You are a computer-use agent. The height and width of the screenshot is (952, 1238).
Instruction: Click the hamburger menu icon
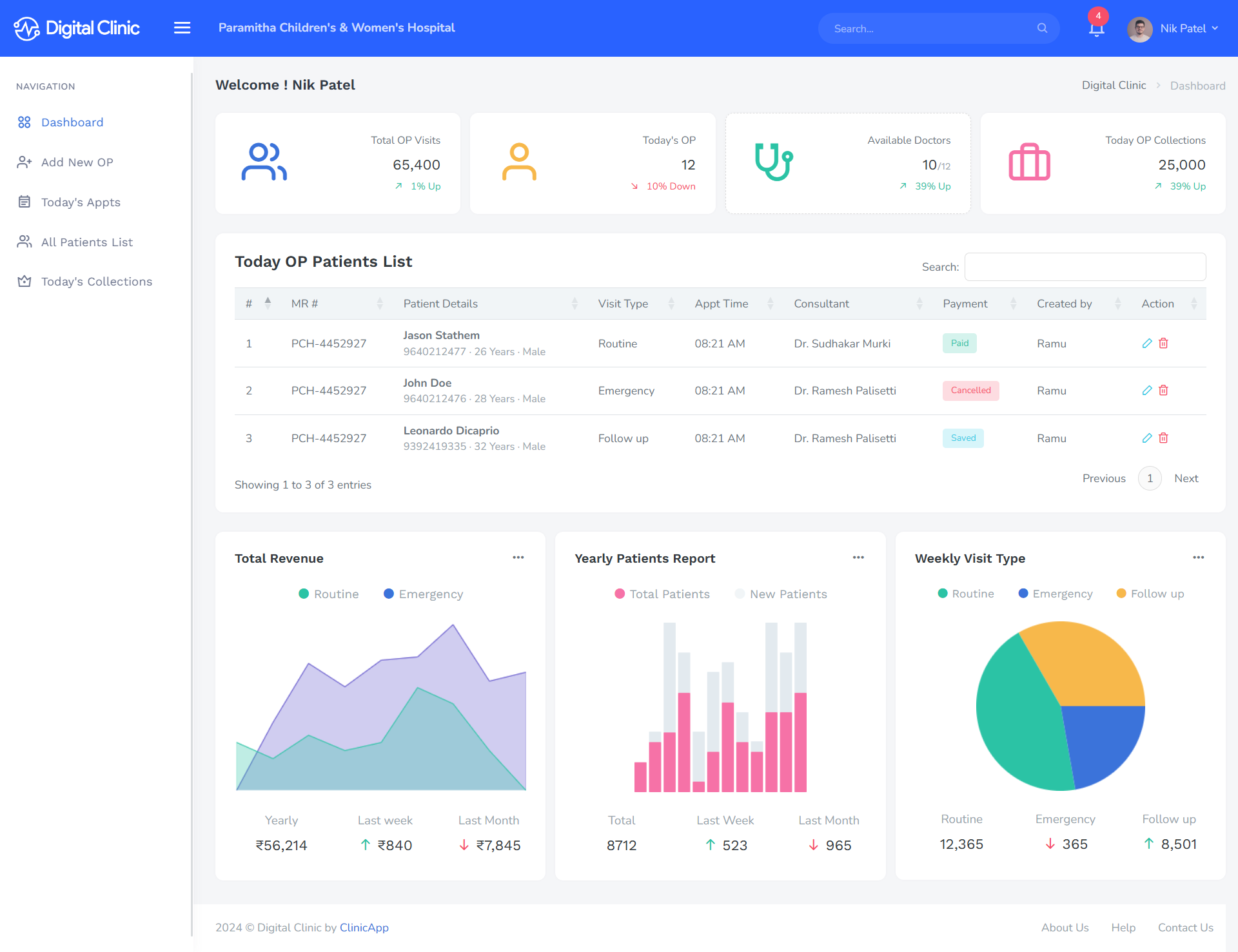tap(182, 28)
